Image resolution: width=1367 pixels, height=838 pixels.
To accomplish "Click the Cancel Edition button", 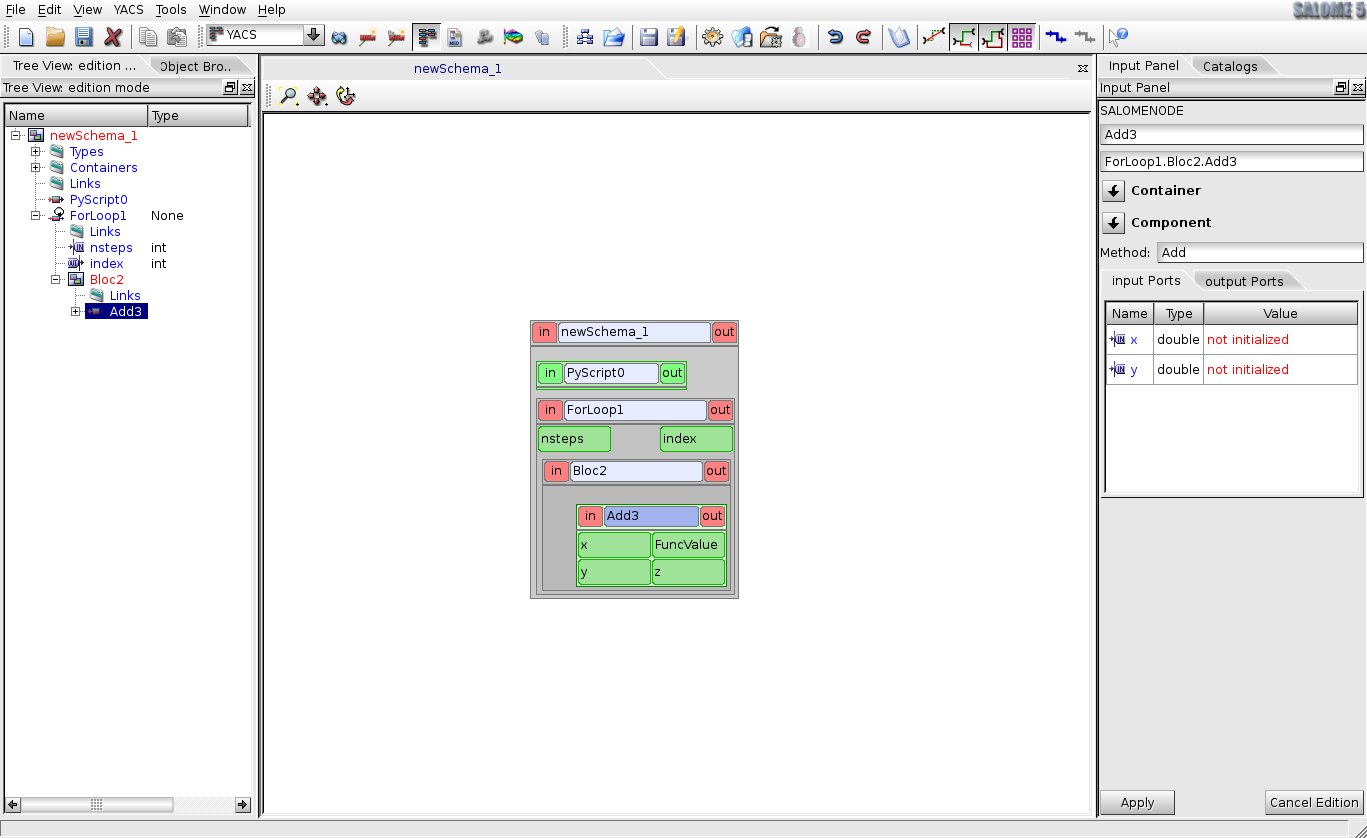I will 1313,802.
